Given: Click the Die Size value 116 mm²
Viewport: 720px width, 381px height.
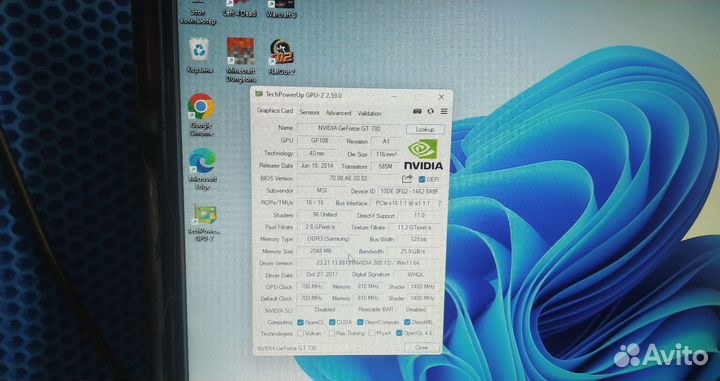Looking at the screenshot, I should [386, 154].
